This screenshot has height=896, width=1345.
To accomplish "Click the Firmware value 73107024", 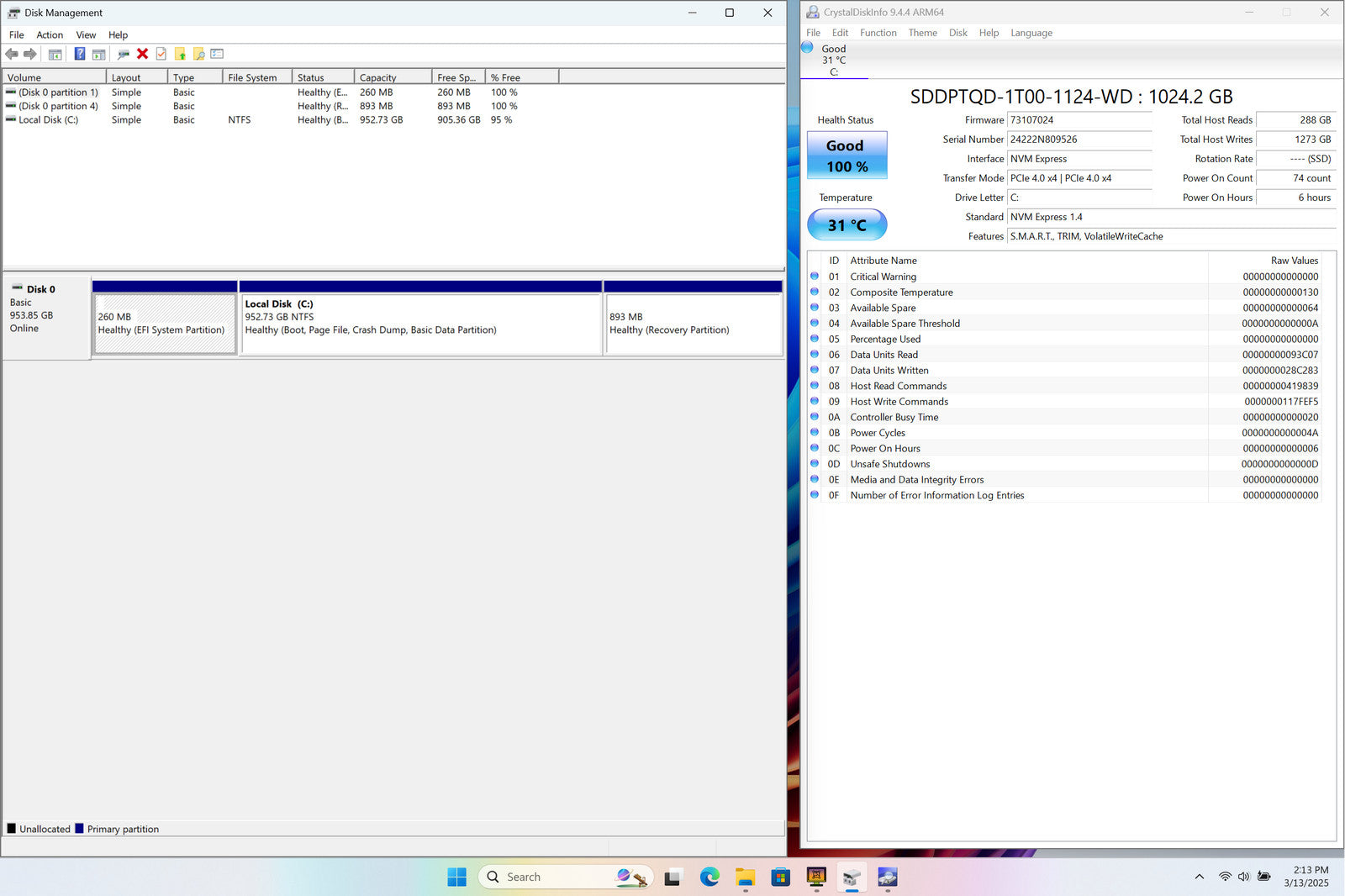I will coord(1079,120).
